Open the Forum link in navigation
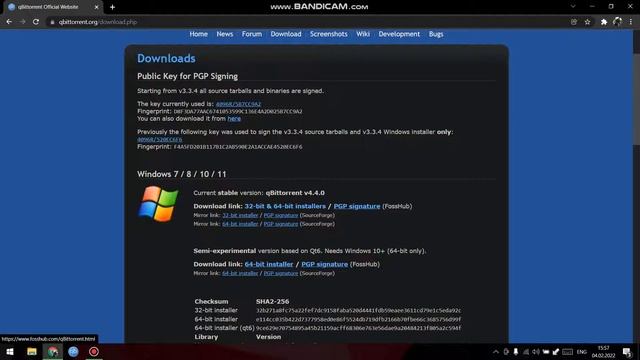This screenshot has width=640, height=360. [x=252, y=34]
